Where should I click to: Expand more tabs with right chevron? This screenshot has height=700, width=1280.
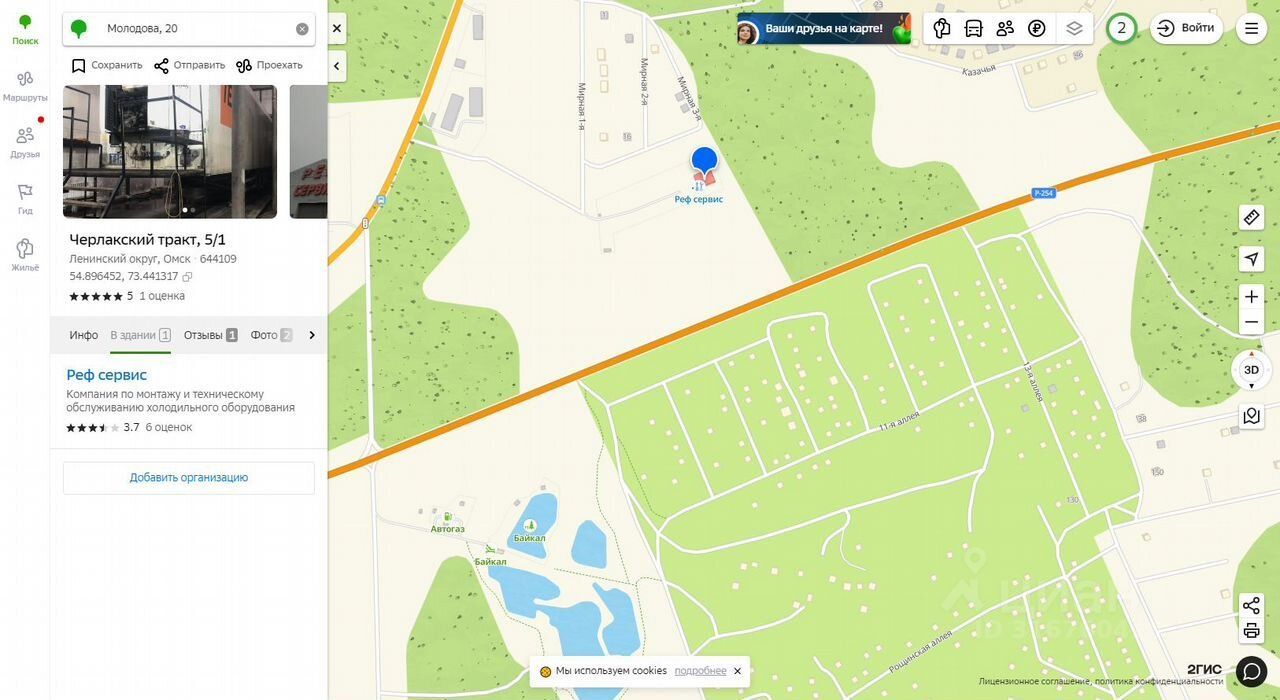tap(312, 335)
